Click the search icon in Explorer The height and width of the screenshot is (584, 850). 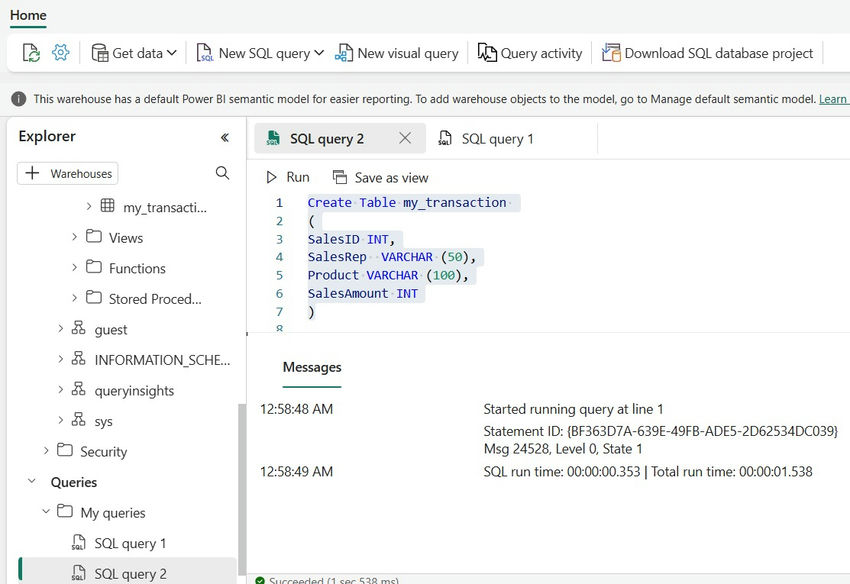tap(222, 173)
